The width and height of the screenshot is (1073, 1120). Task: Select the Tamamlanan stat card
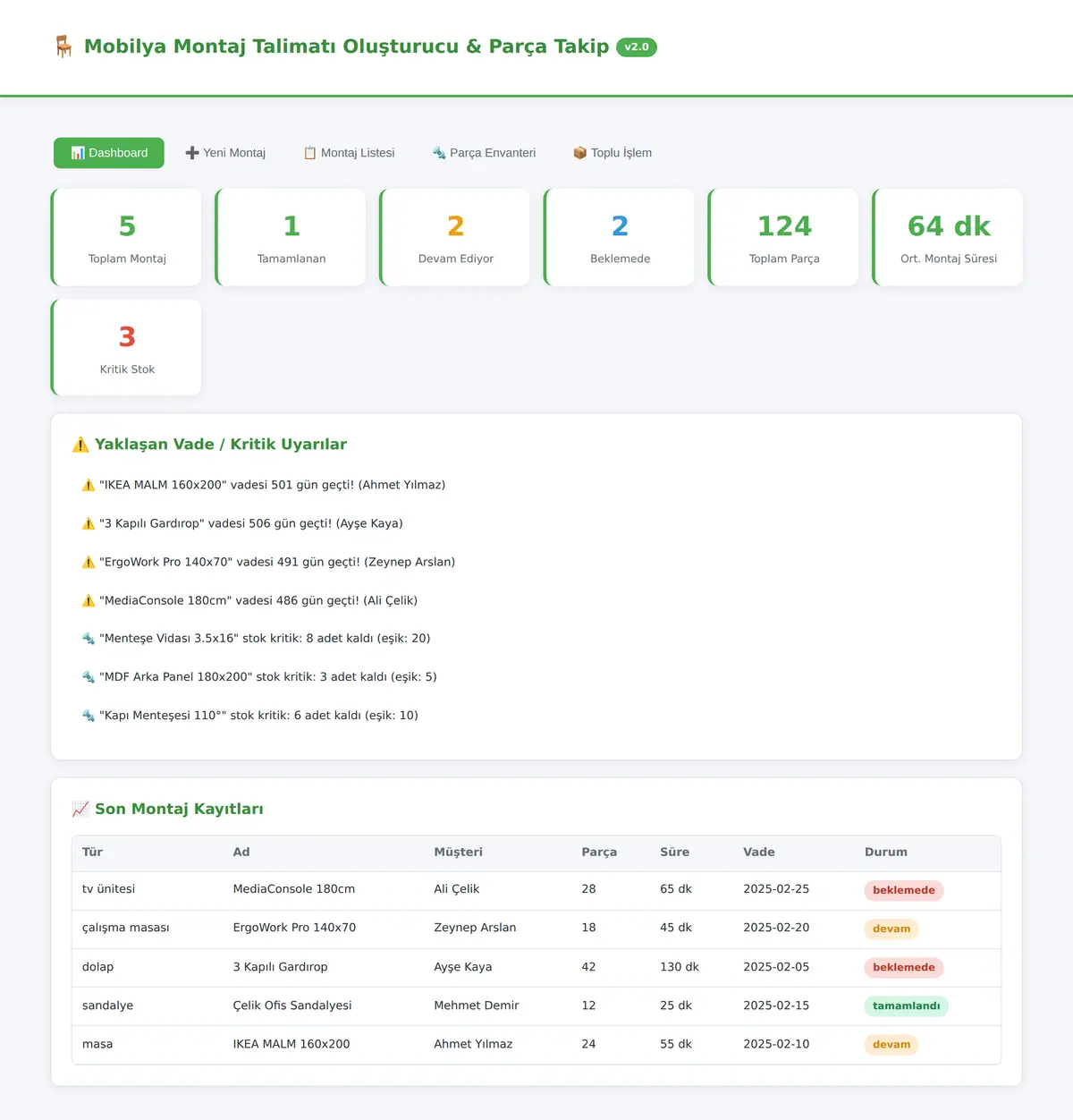291,237
